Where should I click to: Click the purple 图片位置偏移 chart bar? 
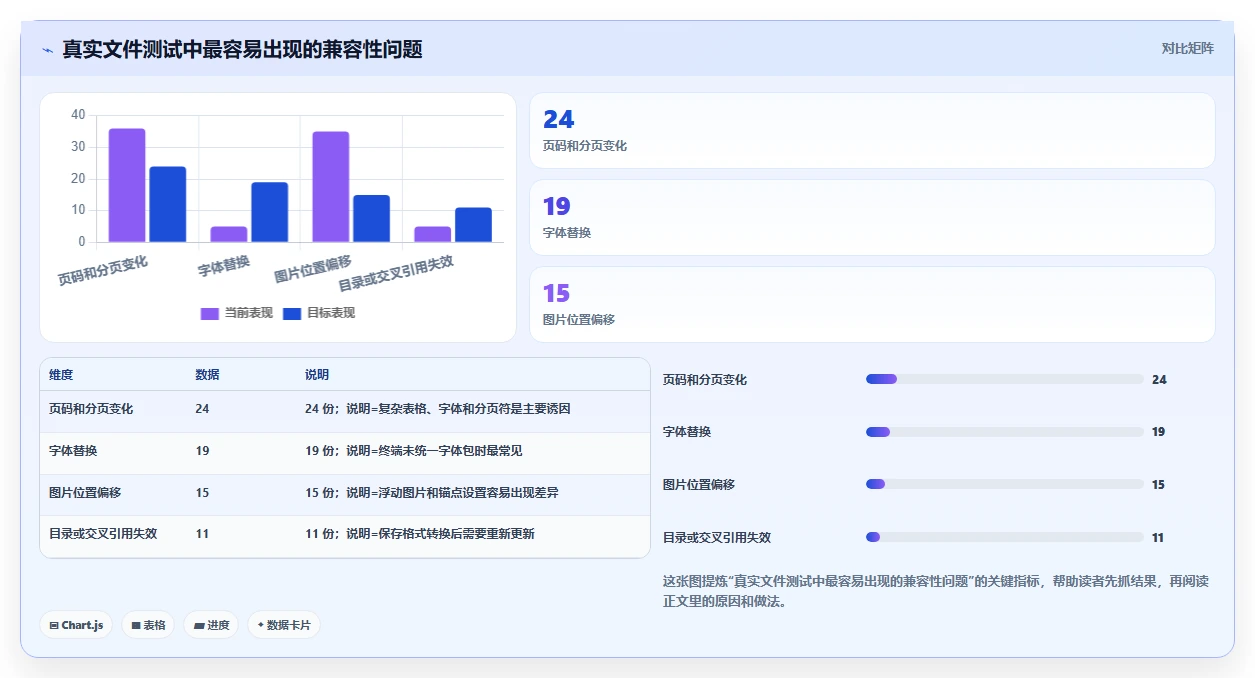pos(331,187)
